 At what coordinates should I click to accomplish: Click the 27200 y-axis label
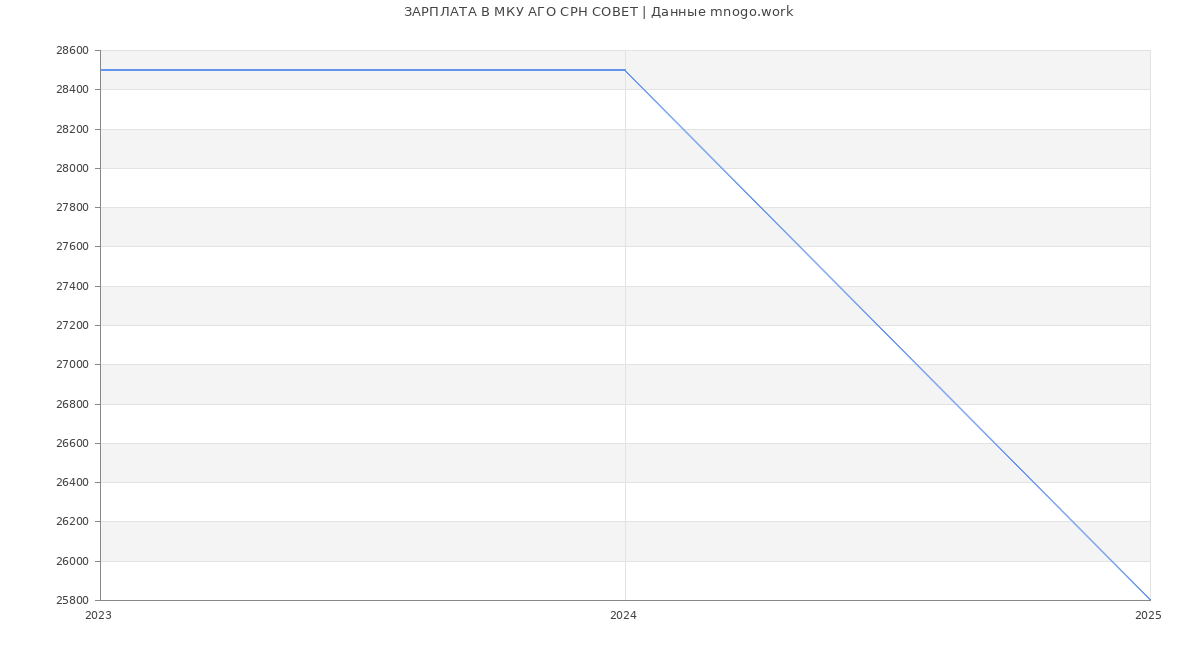click(x=72, y=326)
